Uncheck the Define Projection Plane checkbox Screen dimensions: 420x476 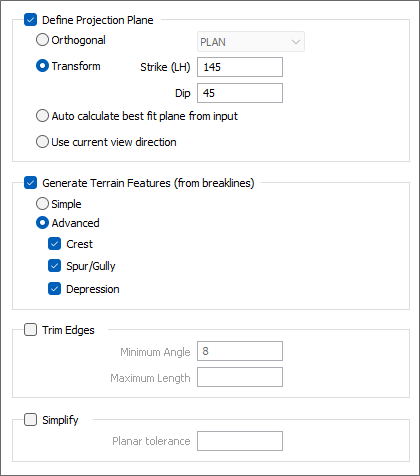[x=30, y=20]
